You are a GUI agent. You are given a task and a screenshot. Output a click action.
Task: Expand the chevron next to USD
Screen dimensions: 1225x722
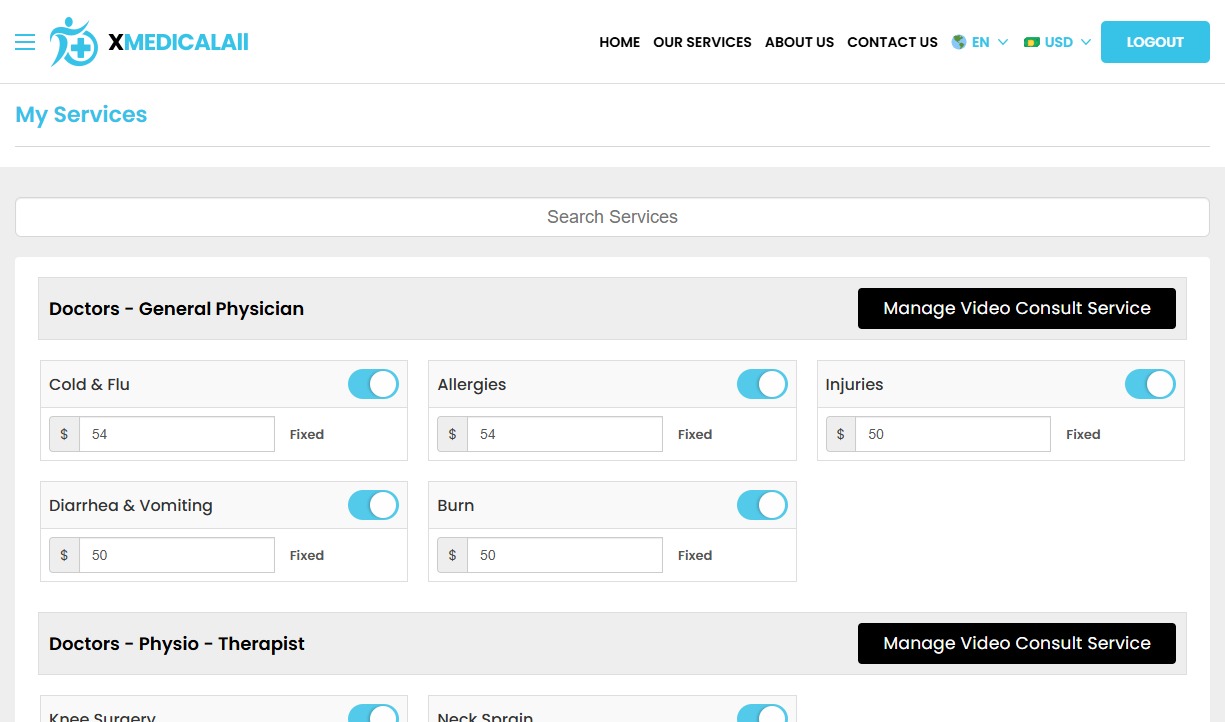point(1086,42)
